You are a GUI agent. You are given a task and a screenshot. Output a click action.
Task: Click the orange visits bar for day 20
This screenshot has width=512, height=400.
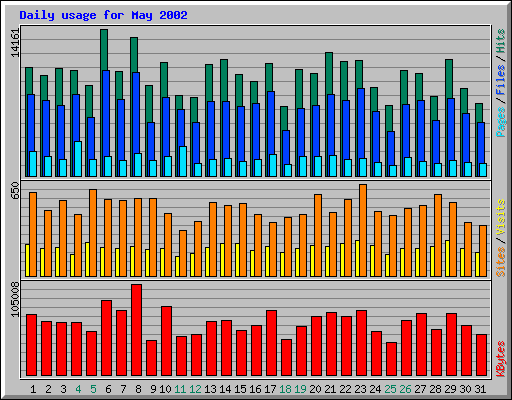pyautogui.click(x=318, y=235)
